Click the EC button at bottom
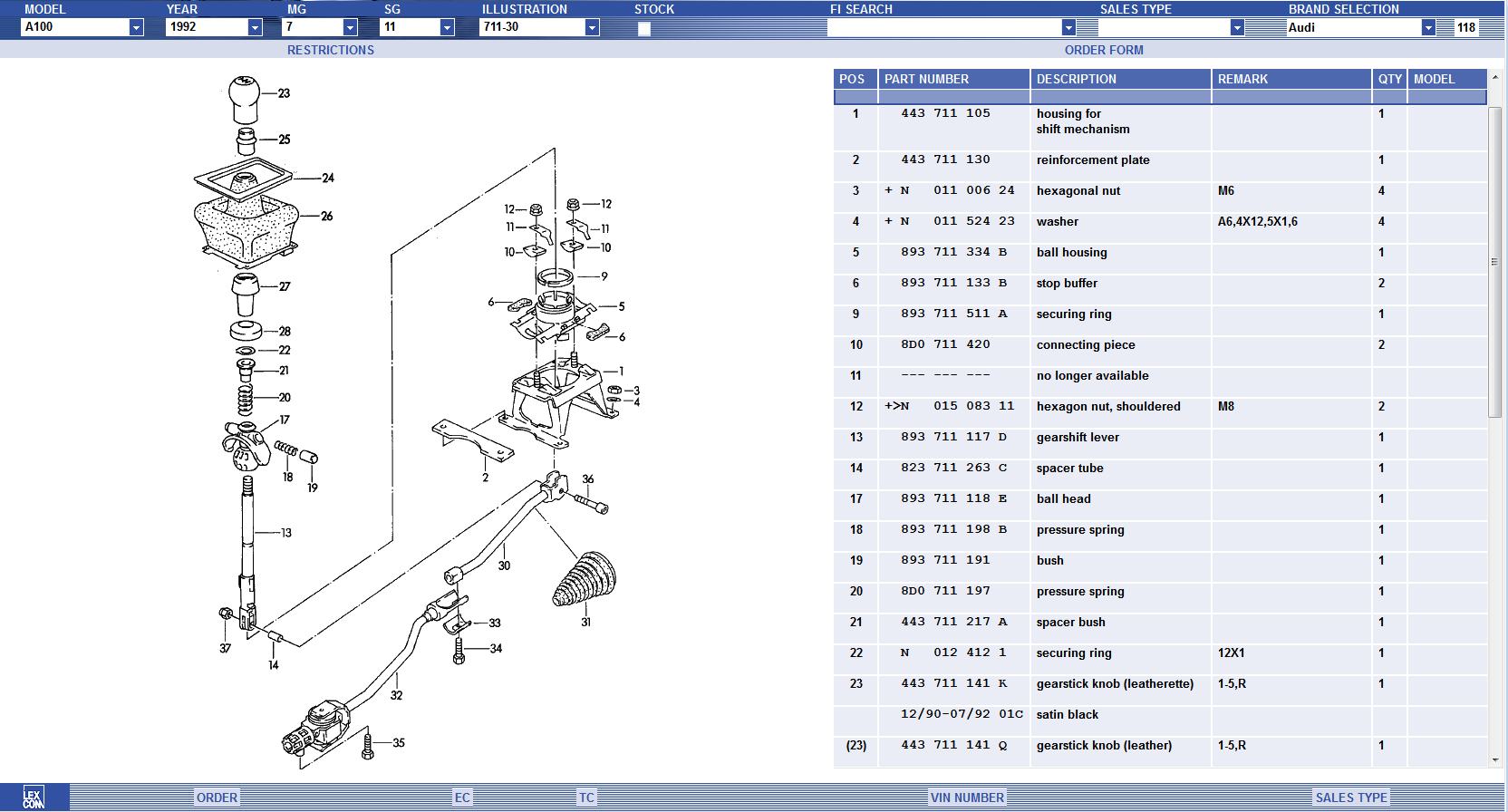Image resolution: width=1508 pixels, height=812 pixels. [x=462, y=797]
